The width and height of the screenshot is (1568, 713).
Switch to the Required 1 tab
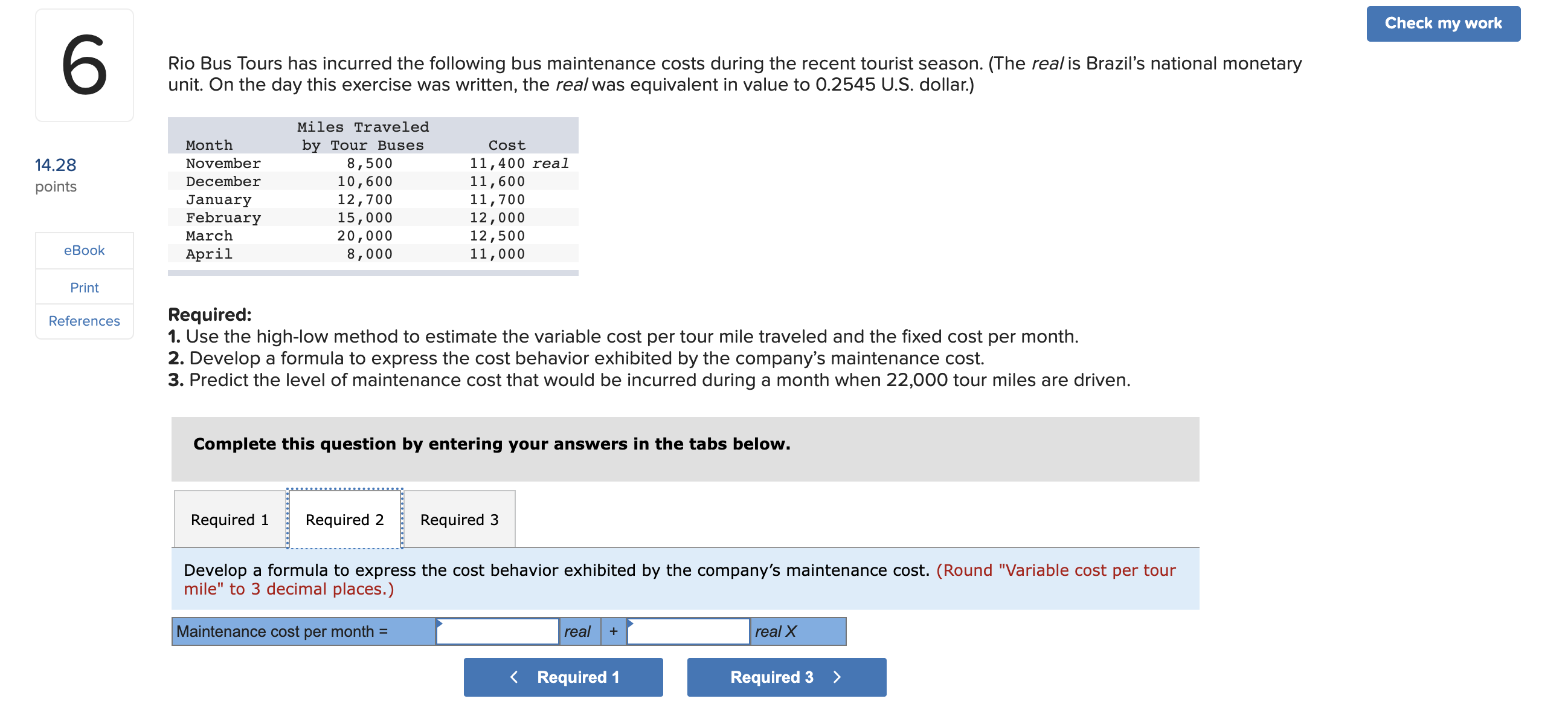(x=230, y=519)
